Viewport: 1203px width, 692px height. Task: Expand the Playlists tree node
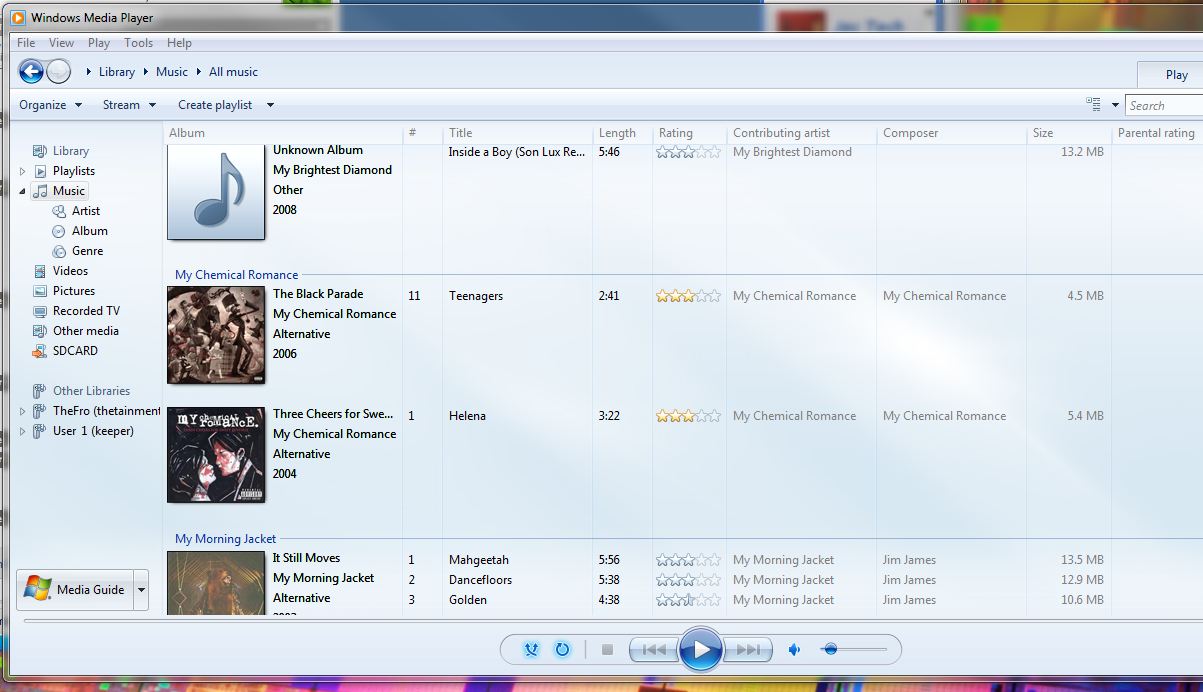[x=23, y=171]
